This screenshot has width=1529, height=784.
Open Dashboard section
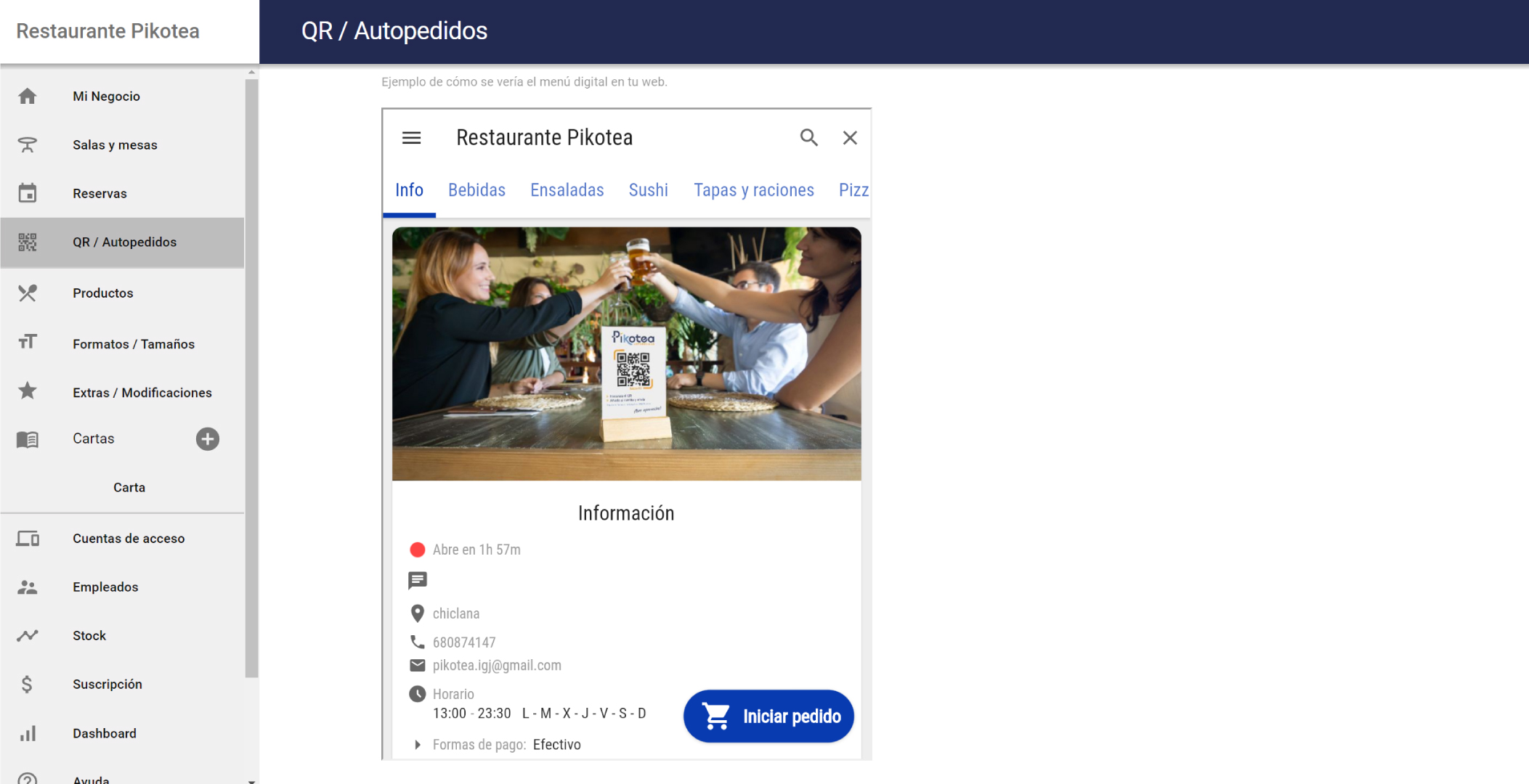pyautogui.click(x=122, y=733)
